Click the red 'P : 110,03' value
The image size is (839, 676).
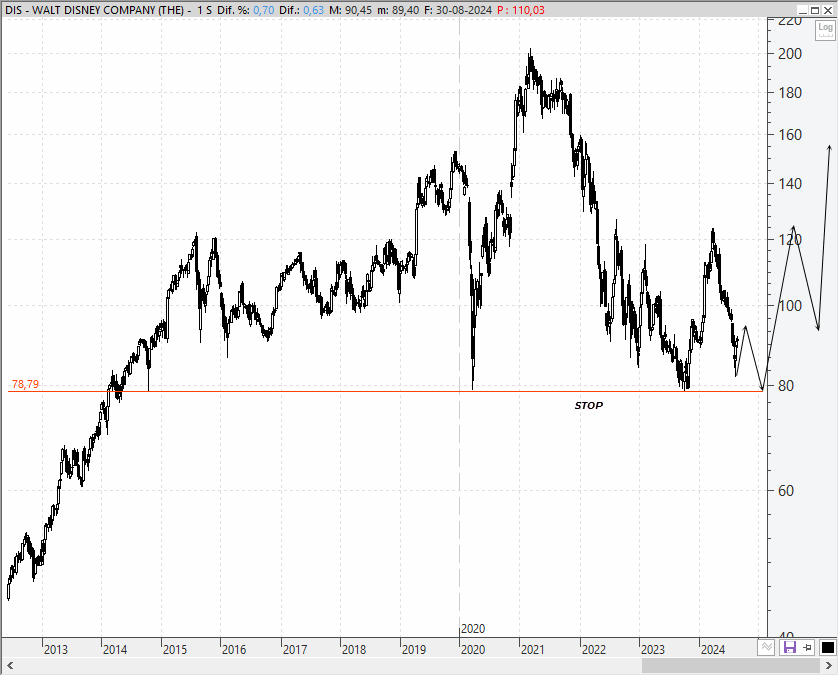point(521,10)
